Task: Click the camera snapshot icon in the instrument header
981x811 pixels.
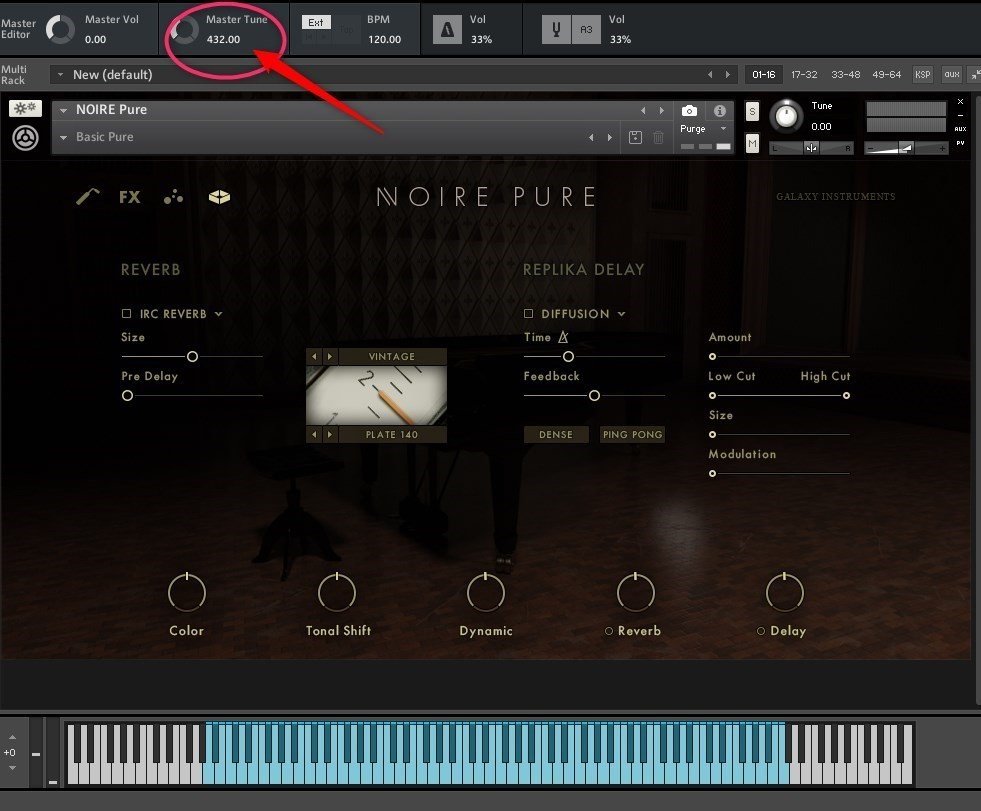Action: [x=688, y=112]
